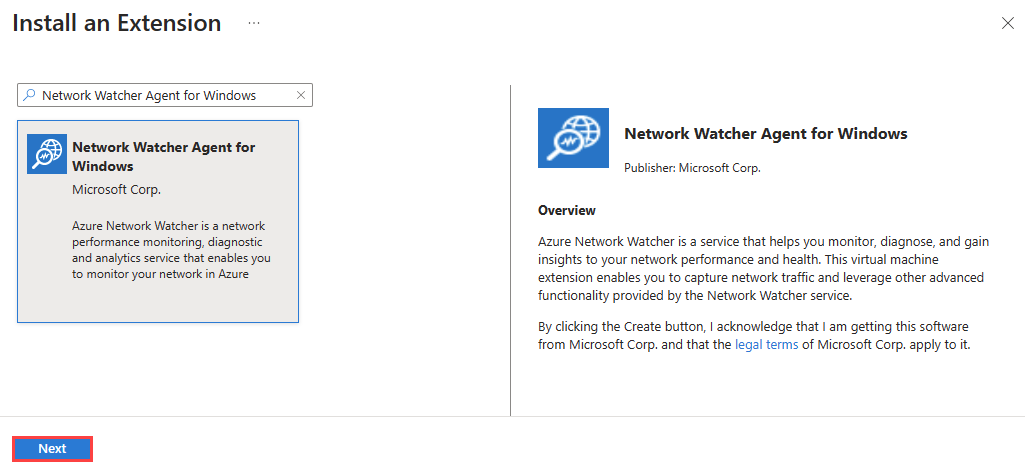The image size is (1025, 472).
Task: Open the ellipsis more options menu
Action: pos(254,24)
